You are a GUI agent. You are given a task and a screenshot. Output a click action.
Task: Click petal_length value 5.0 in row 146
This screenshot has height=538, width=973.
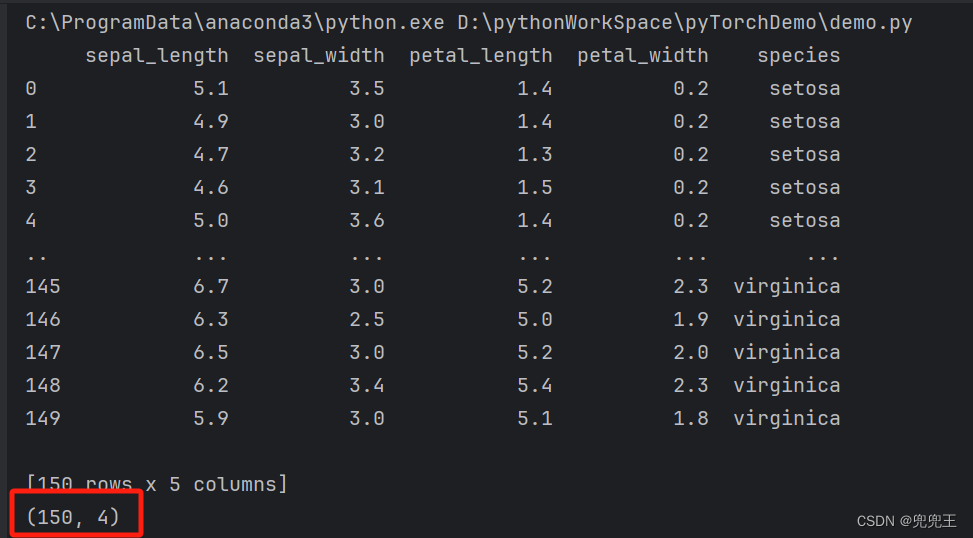[x=535, y=320]
